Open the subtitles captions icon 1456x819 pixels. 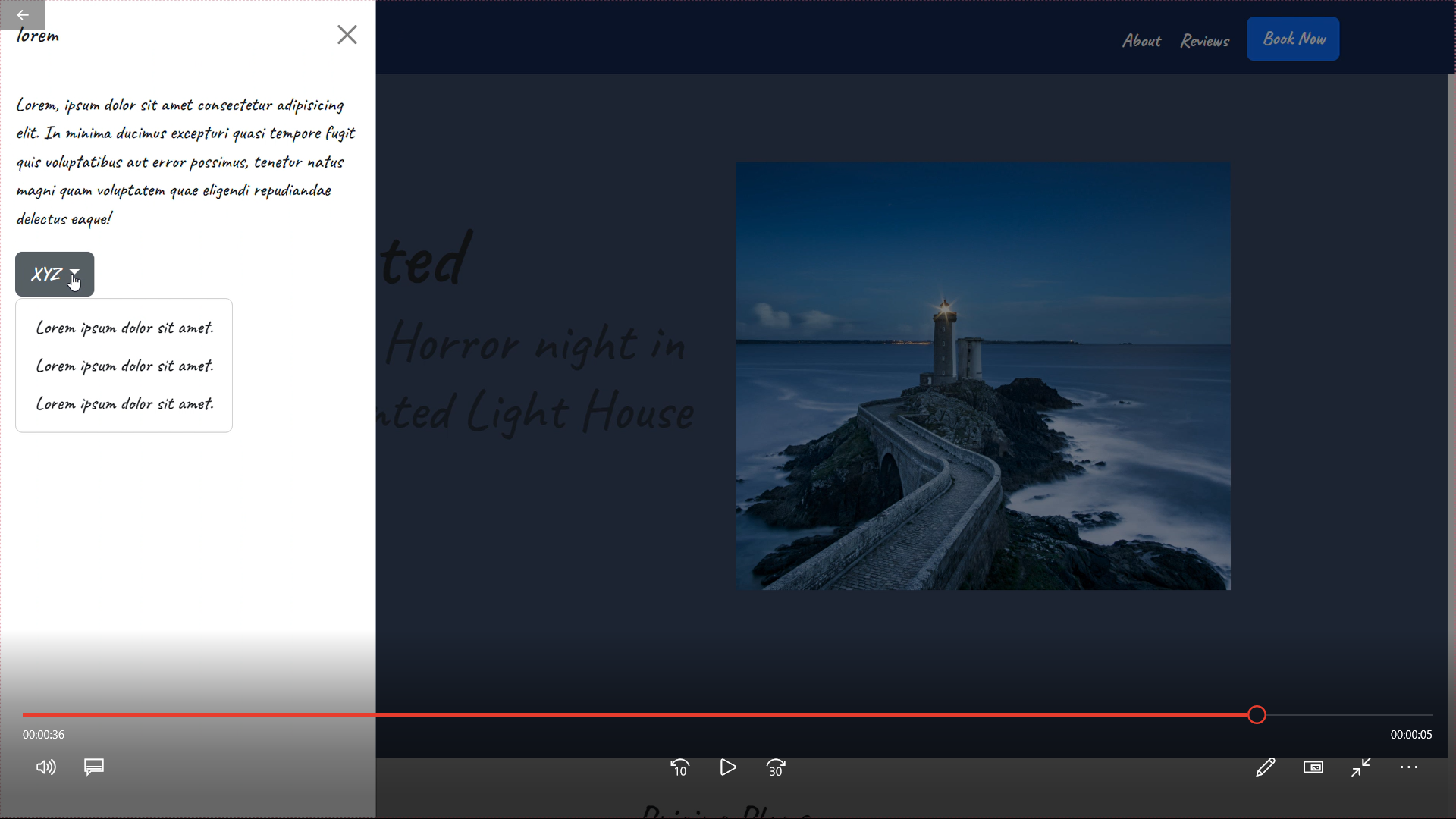click(94, 767)
